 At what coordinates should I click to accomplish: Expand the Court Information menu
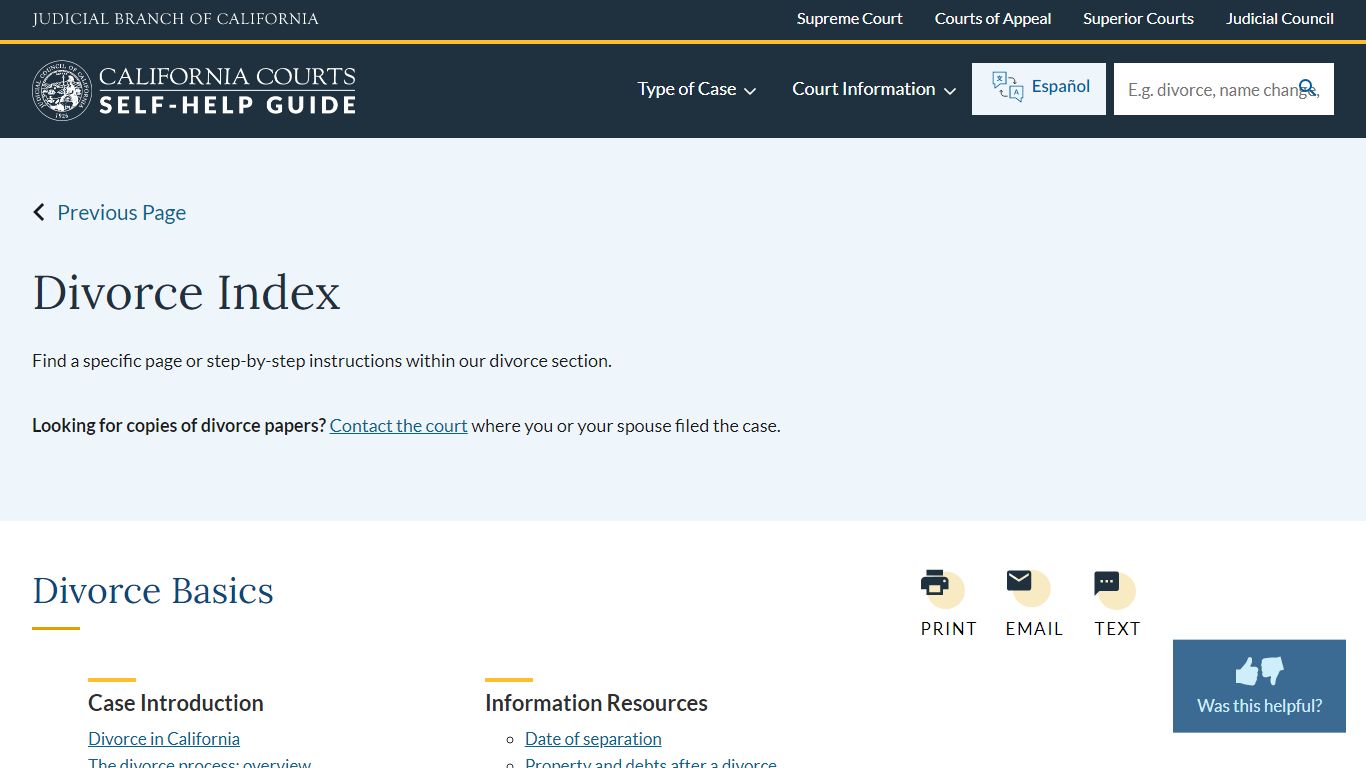(x=874, y=89)
